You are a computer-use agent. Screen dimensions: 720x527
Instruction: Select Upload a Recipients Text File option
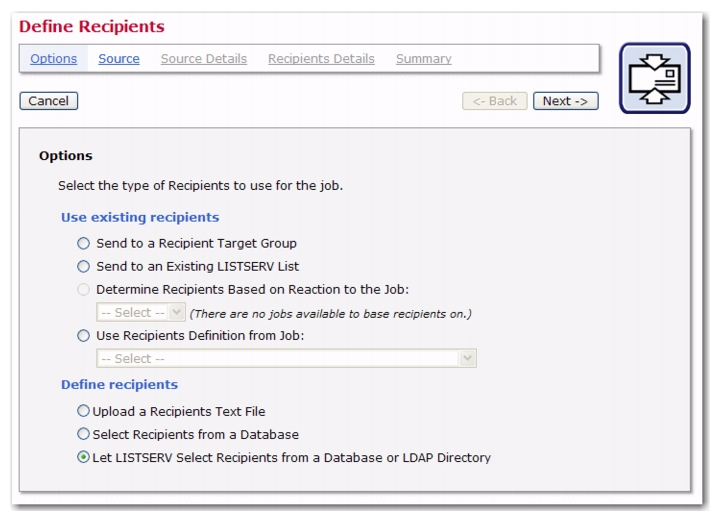[83, 411]
